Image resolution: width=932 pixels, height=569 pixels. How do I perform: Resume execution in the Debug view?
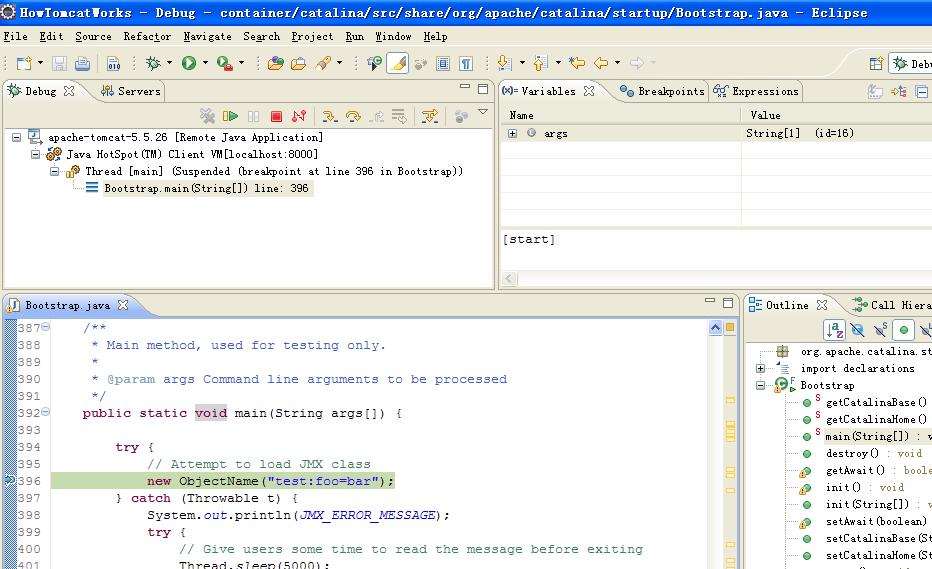tap(230, 116)
